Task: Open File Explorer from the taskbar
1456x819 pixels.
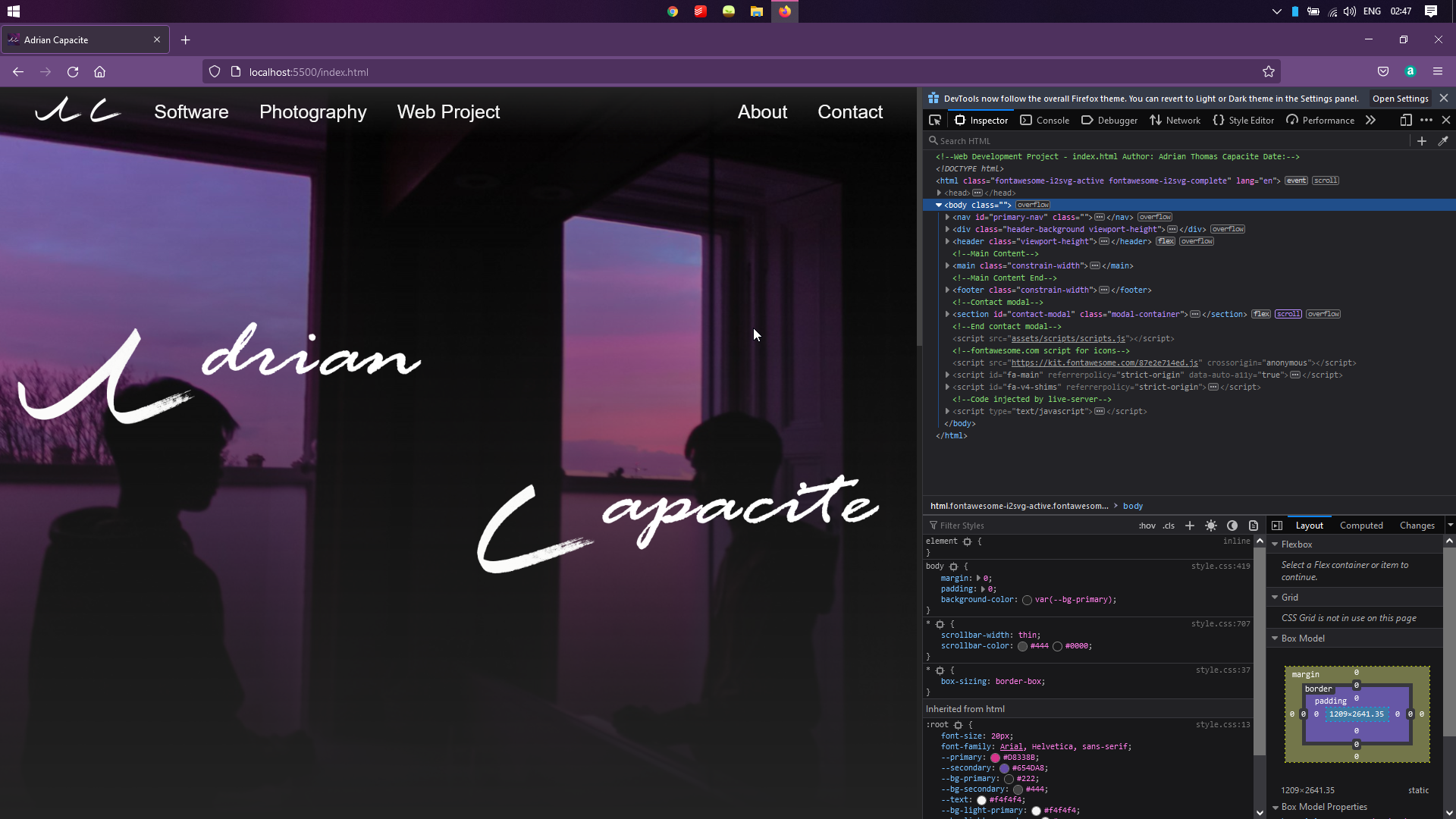Action: pos(757,11)
